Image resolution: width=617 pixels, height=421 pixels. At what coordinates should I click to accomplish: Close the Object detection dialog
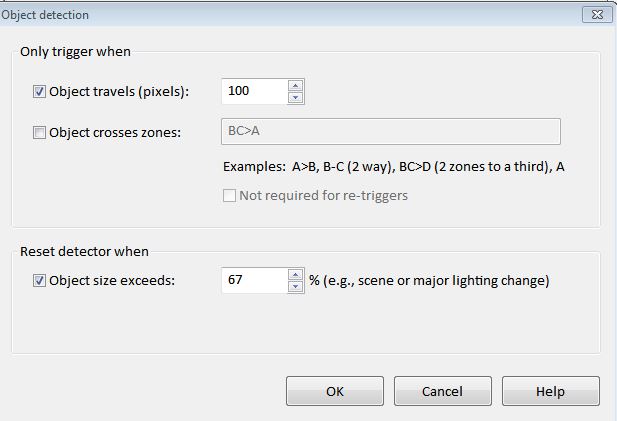coord(596,14)
